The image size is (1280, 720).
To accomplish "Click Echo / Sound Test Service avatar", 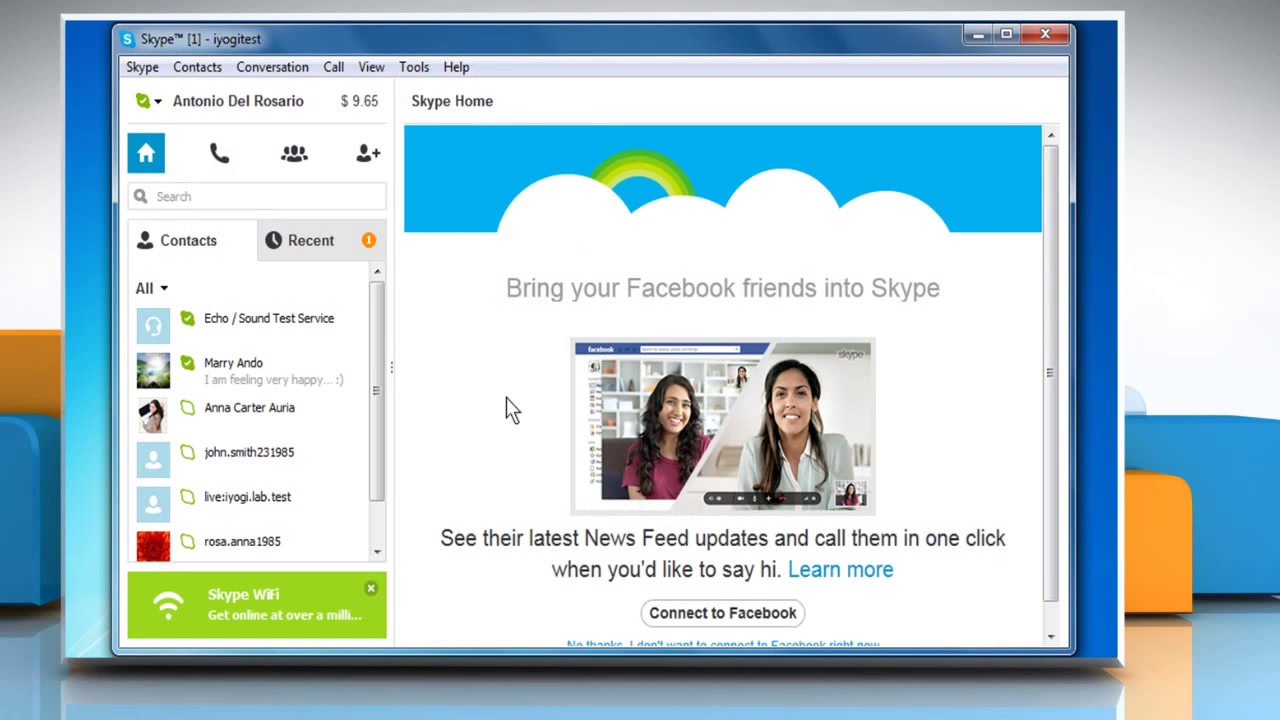I will coord(153,325).
